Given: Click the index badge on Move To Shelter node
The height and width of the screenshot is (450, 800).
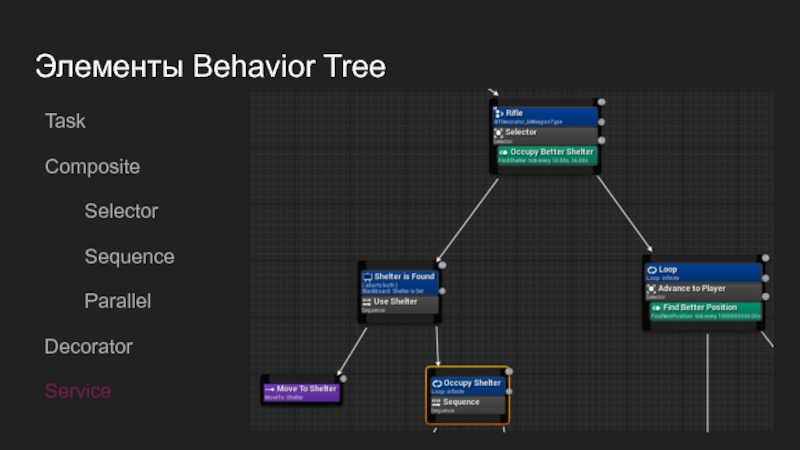Looking at the screenshot, I should click(343, 378).
